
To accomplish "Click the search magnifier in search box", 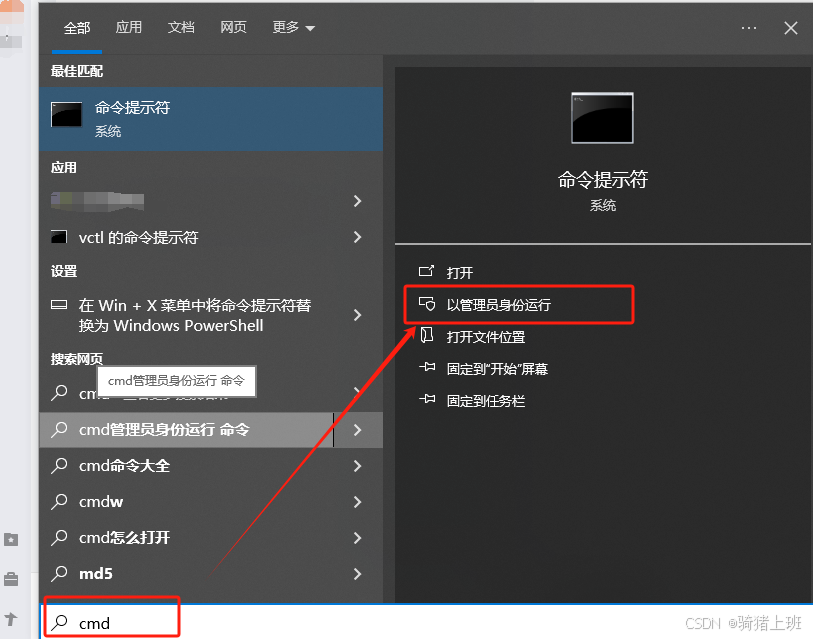I will pos(60,622).
